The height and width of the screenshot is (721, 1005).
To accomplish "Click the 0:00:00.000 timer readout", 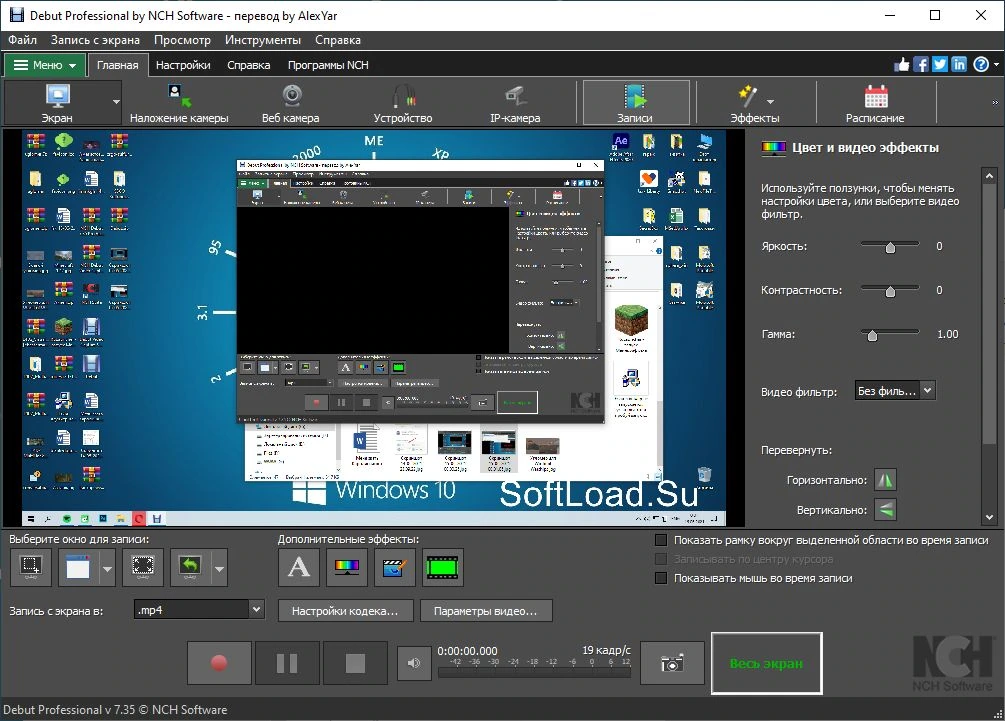I will coord(467,651).
